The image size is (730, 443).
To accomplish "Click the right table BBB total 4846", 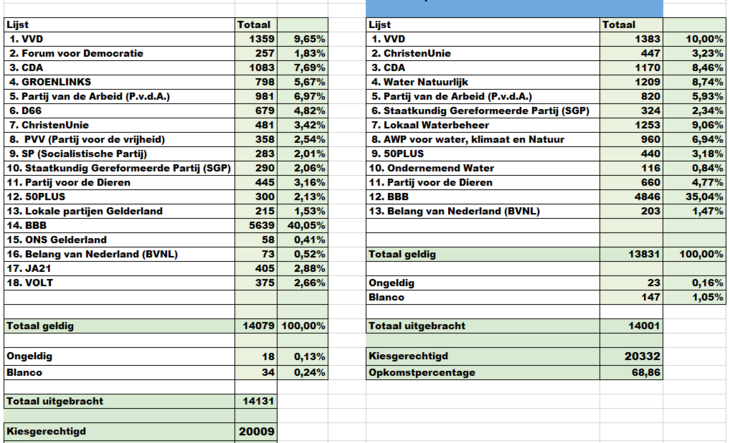I will pos(631,197).
